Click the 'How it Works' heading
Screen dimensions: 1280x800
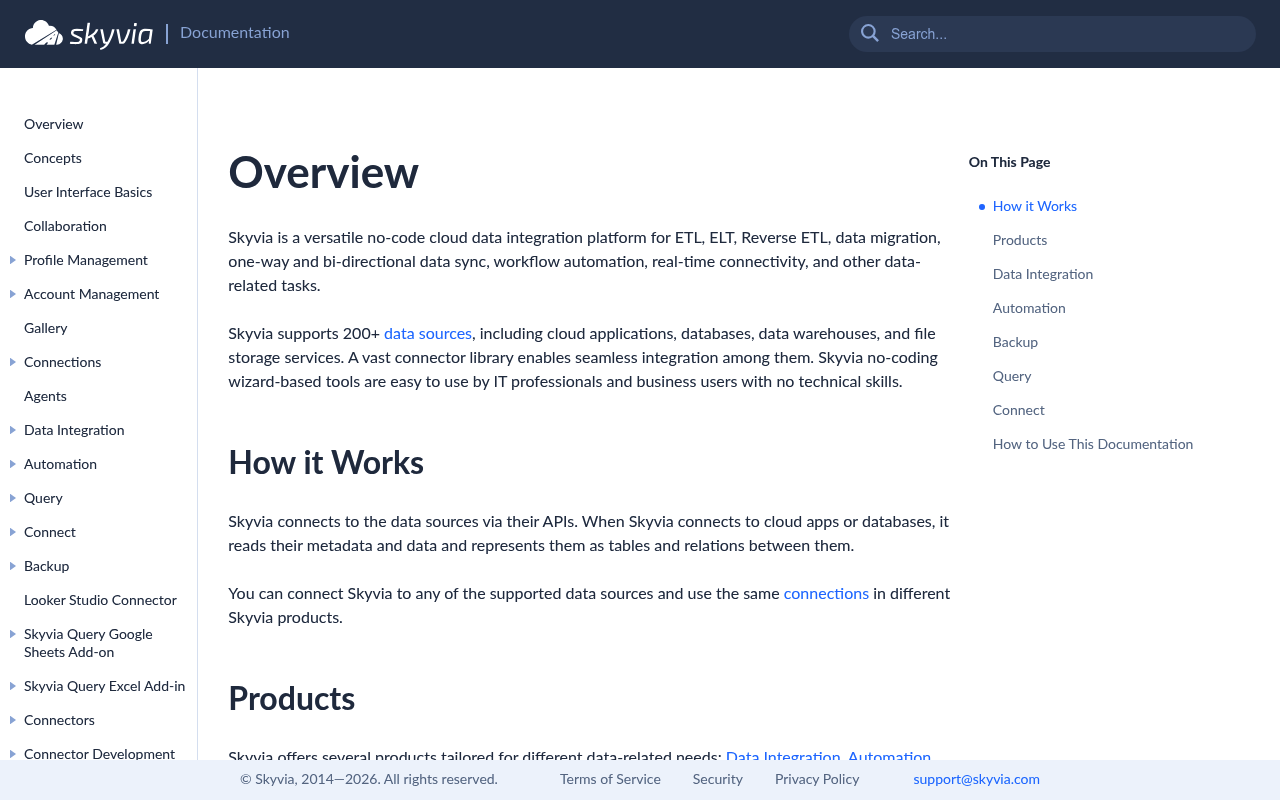pyautogui.click(x=326, y=462)
